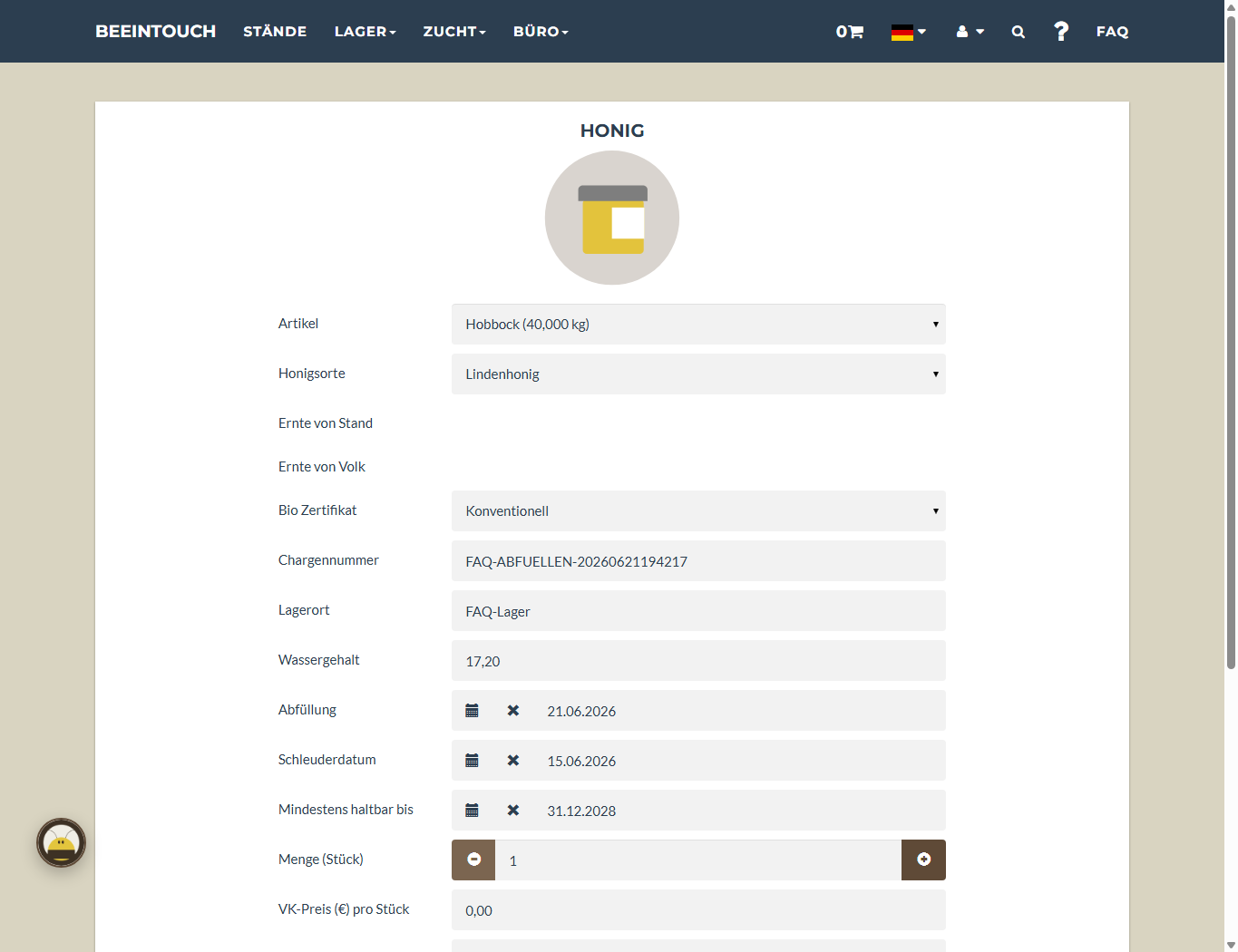The width and height of the screenshot is (1238, 952).
Task: Open calendar for Abfüllung date
Action: click(472, 711)
